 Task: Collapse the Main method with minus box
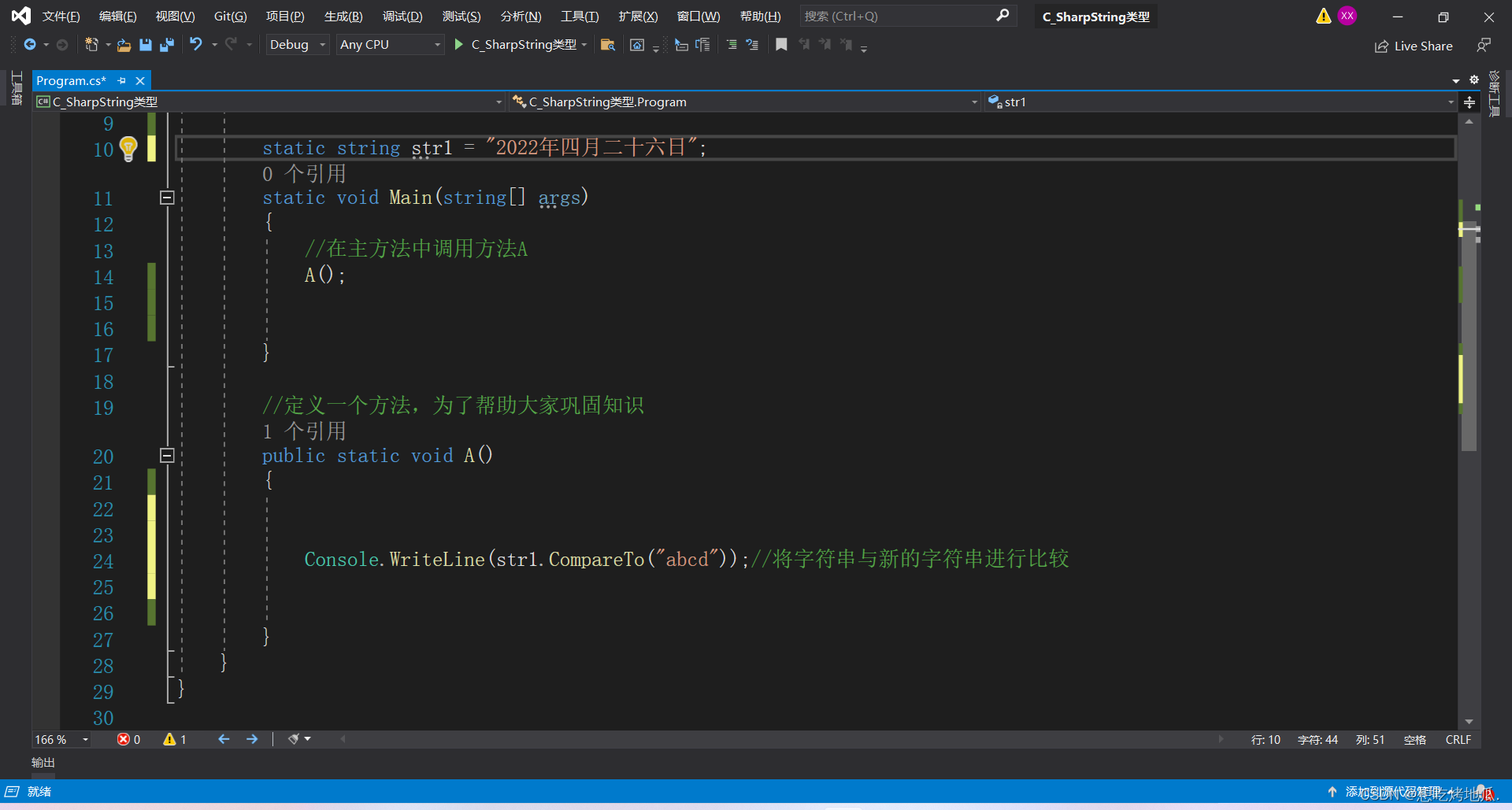coord(166,198)
